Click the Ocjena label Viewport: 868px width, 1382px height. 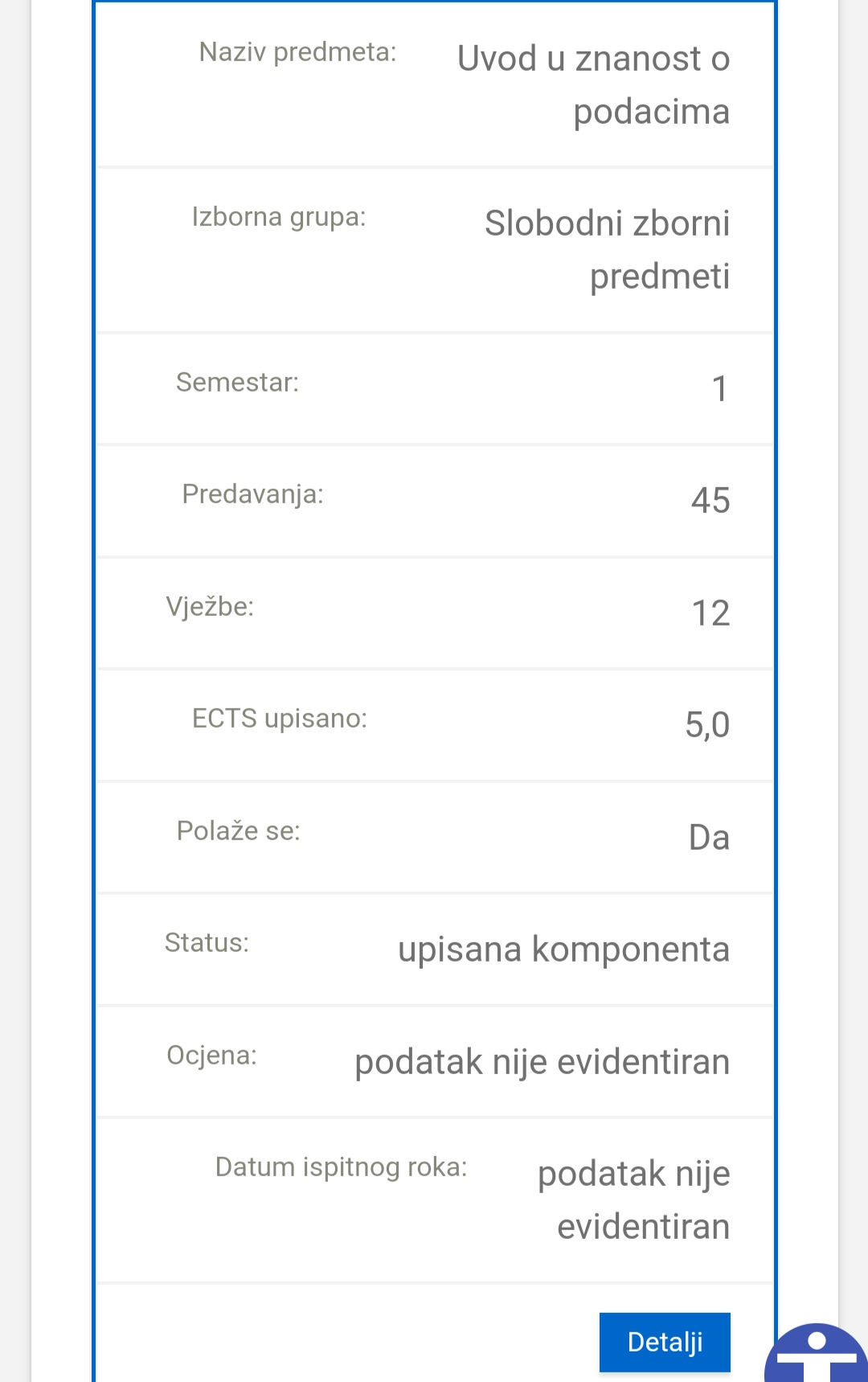[x=211, y=1055]
